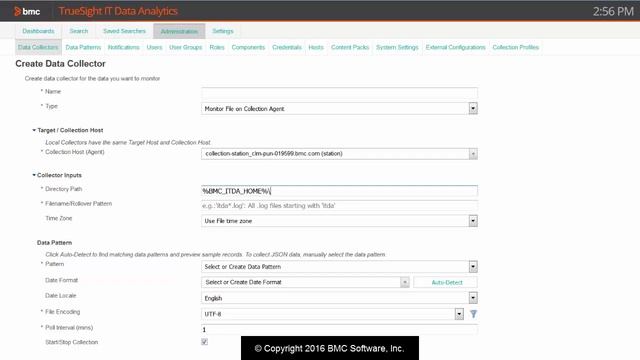The image size is (640, 360).
Task: Go to User Groups sub-tab
Action: pyautogui.click(x=186, y=47)
